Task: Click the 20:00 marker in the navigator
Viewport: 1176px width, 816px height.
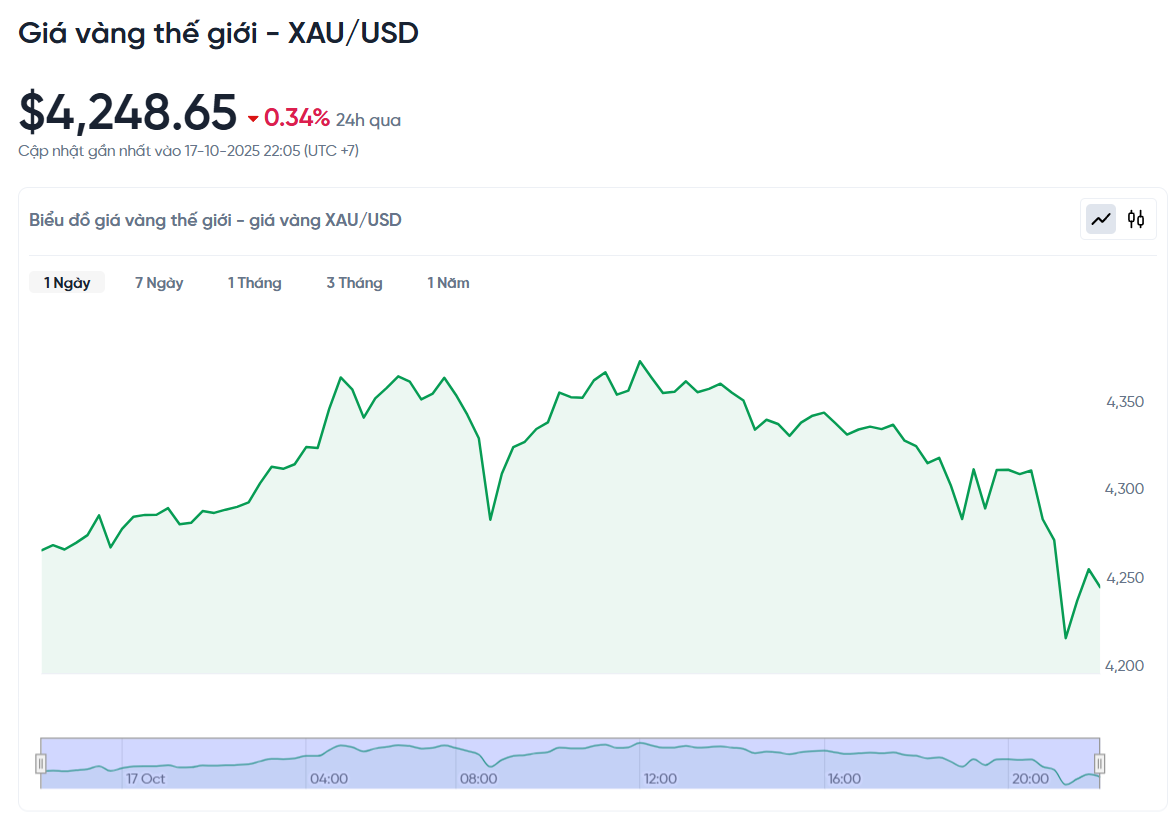Action: (x=1030, y=778)
